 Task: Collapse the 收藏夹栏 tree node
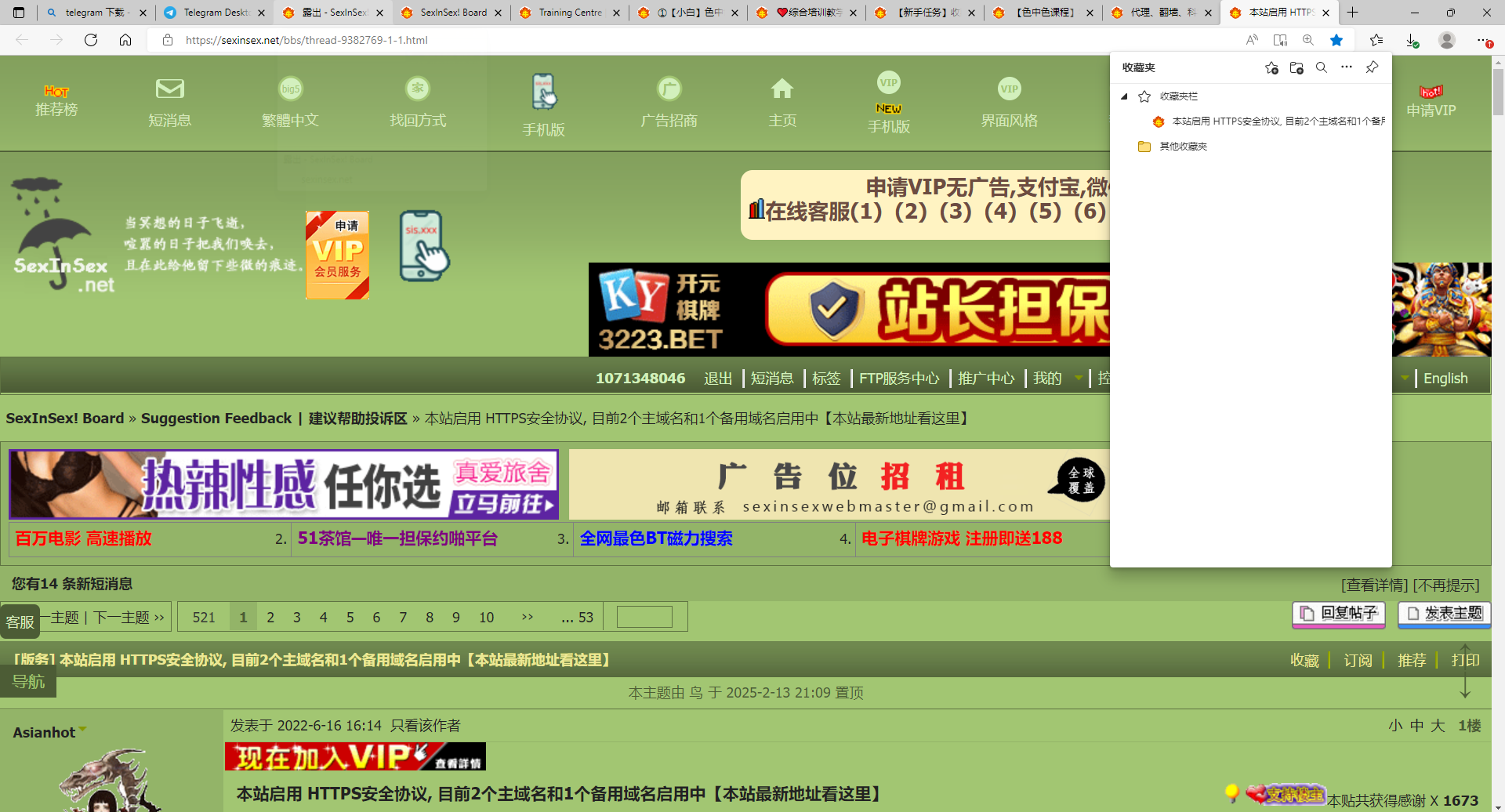(x=1124, y=96)
